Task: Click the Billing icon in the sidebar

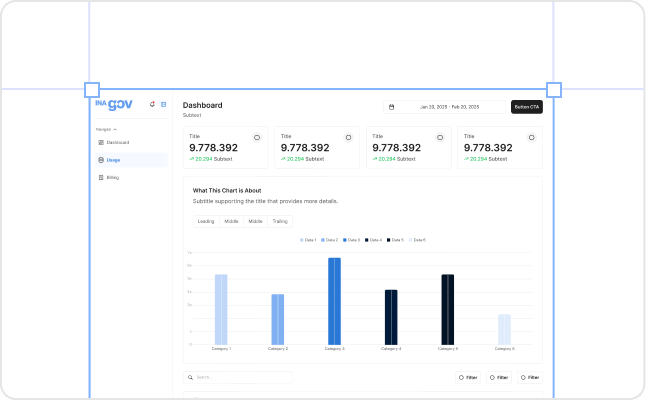Action: (100, 177)
